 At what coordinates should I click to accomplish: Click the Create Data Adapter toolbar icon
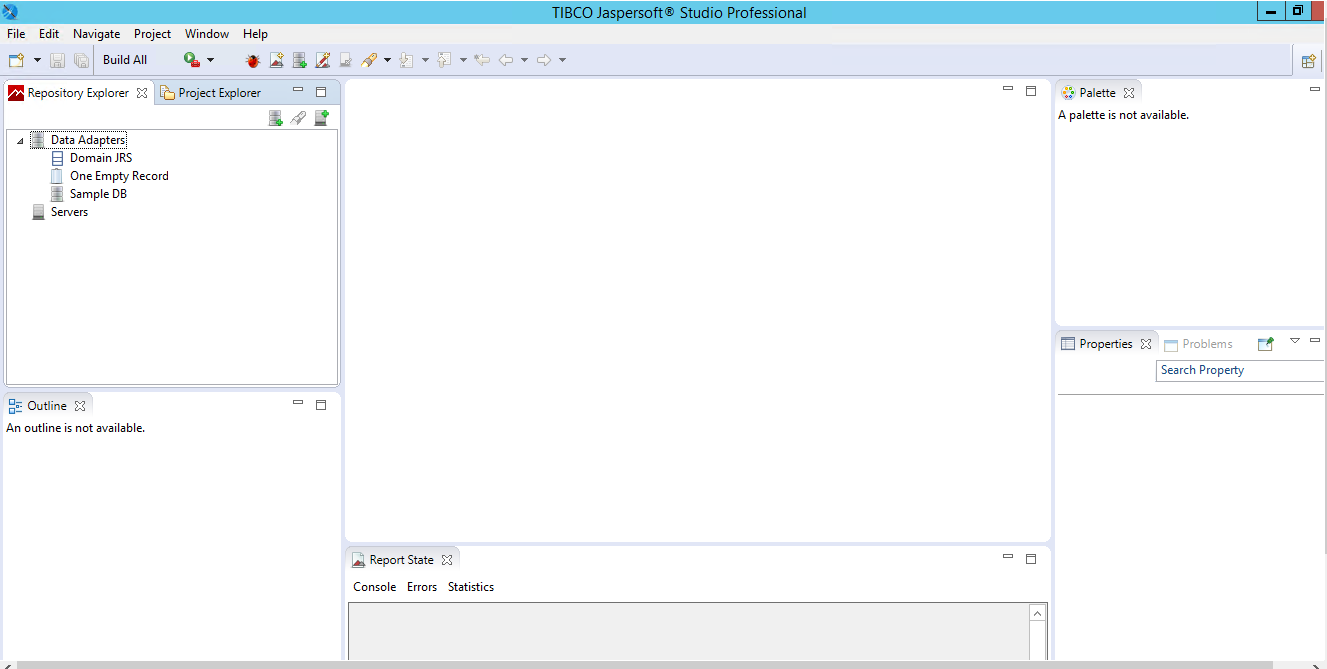tap(299, 60)
